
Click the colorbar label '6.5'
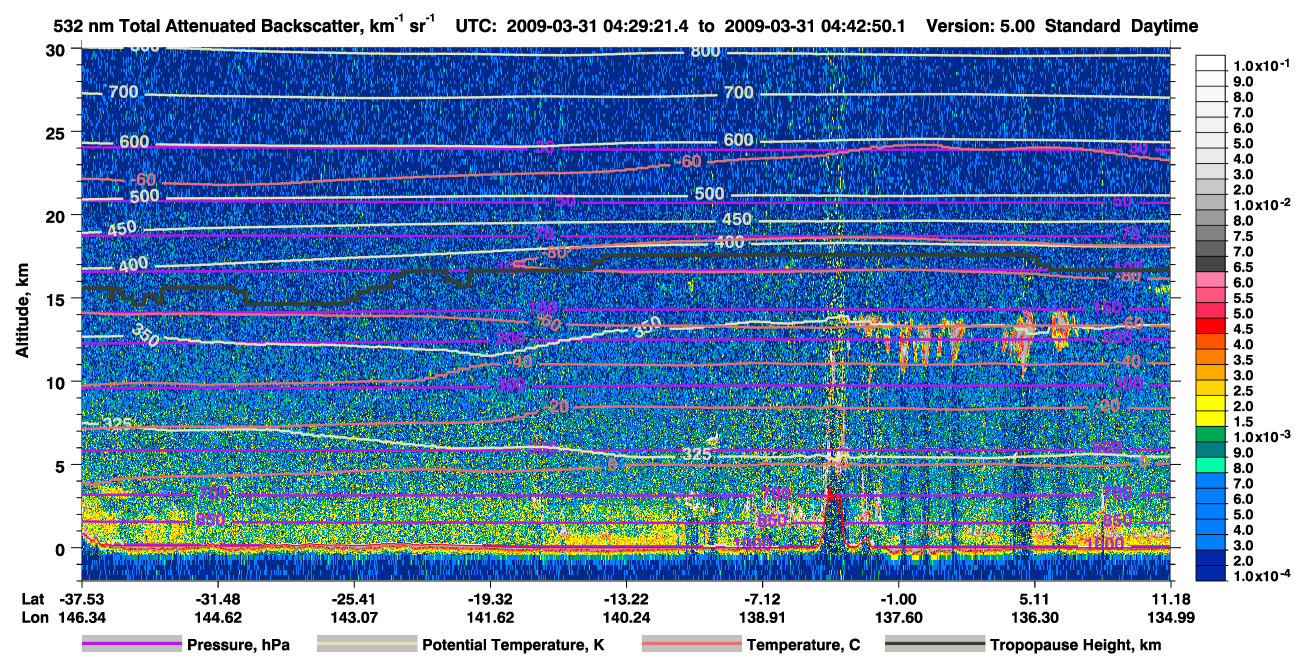1241,267
